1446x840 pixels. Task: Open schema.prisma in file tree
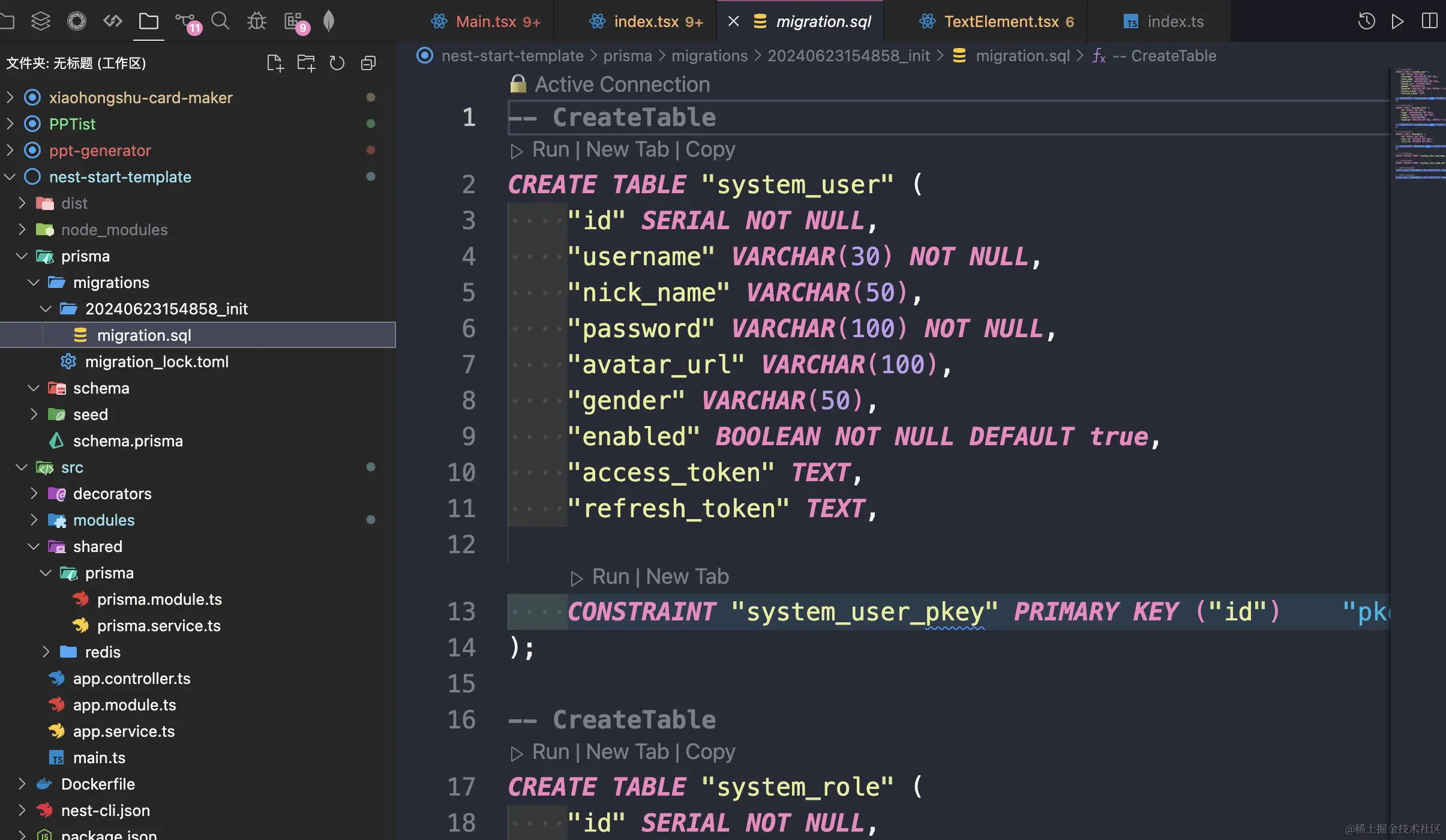click(x=127, y=441)
